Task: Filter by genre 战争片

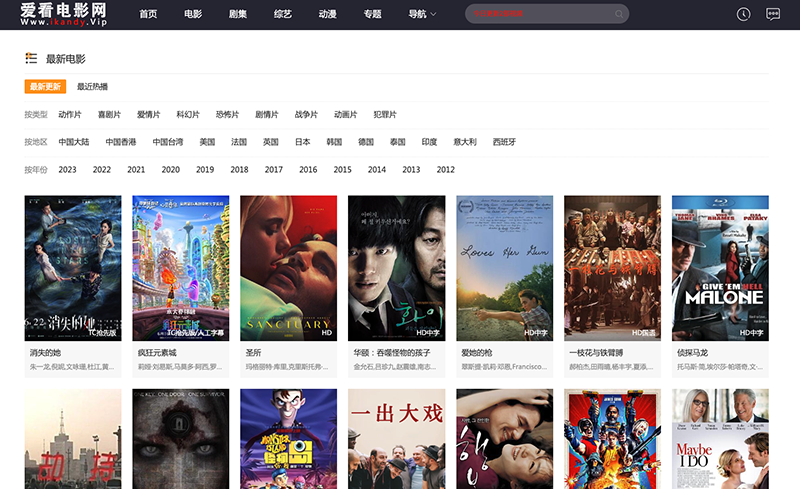Action: (306, 114)
